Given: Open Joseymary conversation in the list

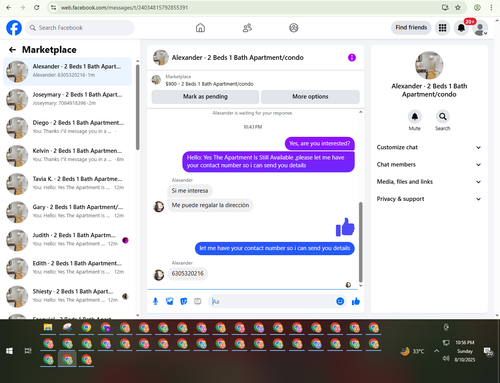Looking at the screenshot, I should (68, 99).
